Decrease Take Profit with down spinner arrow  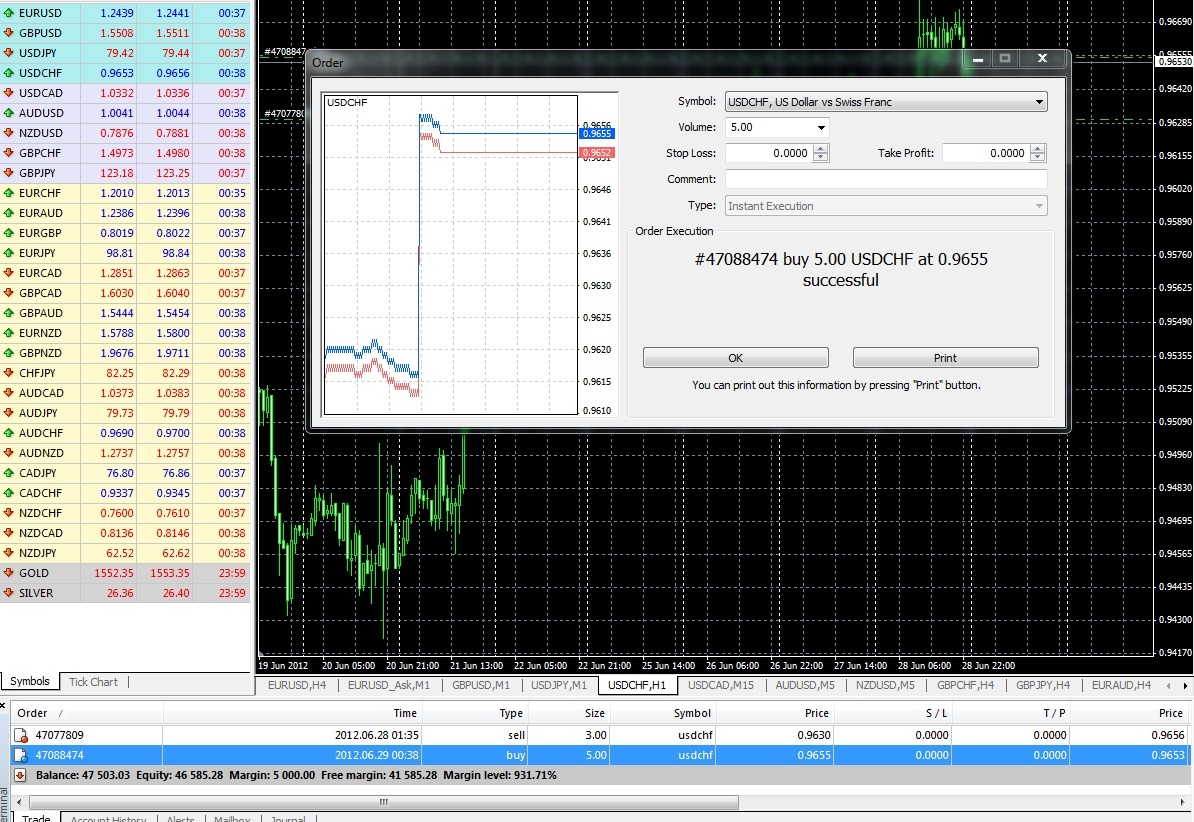point(1038,158)
